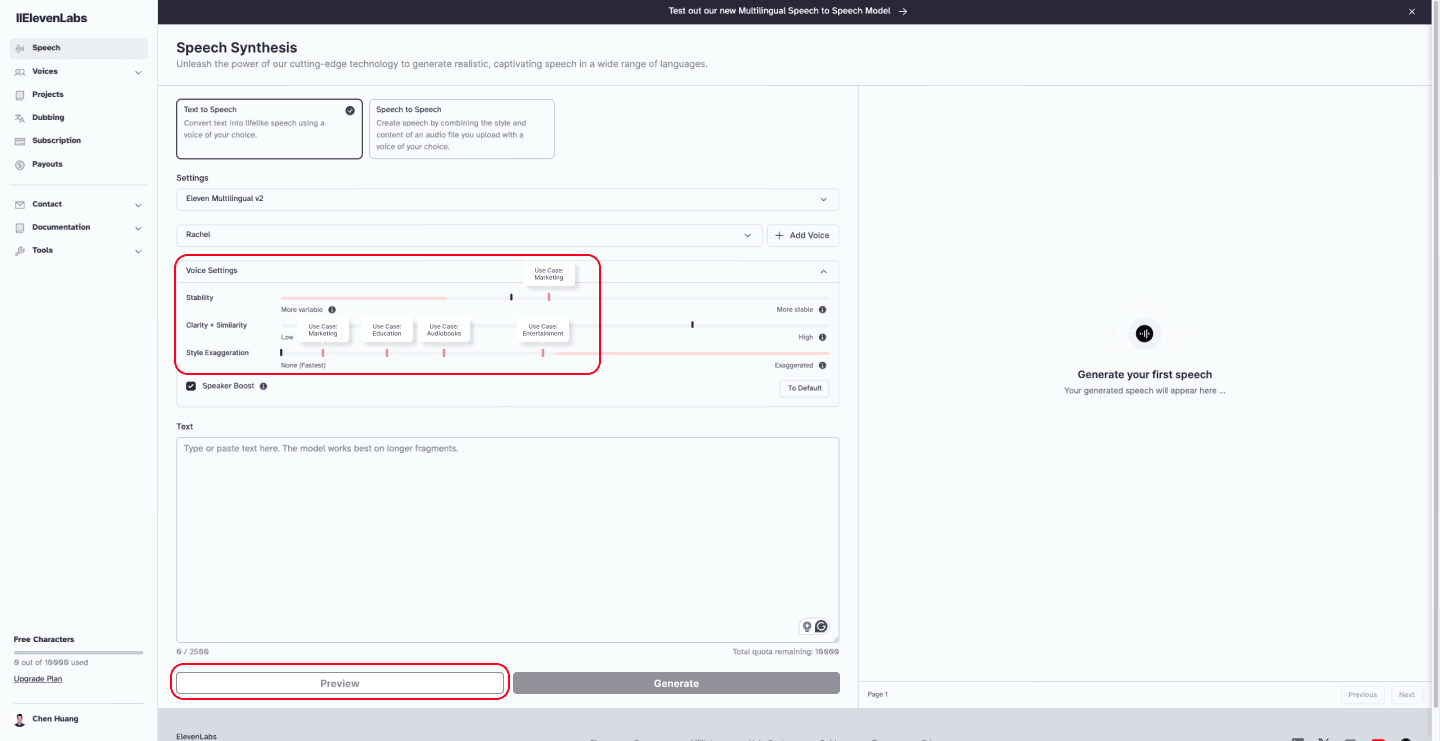The height and width of the screenshot is (741, 1440).
Task: Open Subscription using the card icon
Action: (x=20, y=141)
